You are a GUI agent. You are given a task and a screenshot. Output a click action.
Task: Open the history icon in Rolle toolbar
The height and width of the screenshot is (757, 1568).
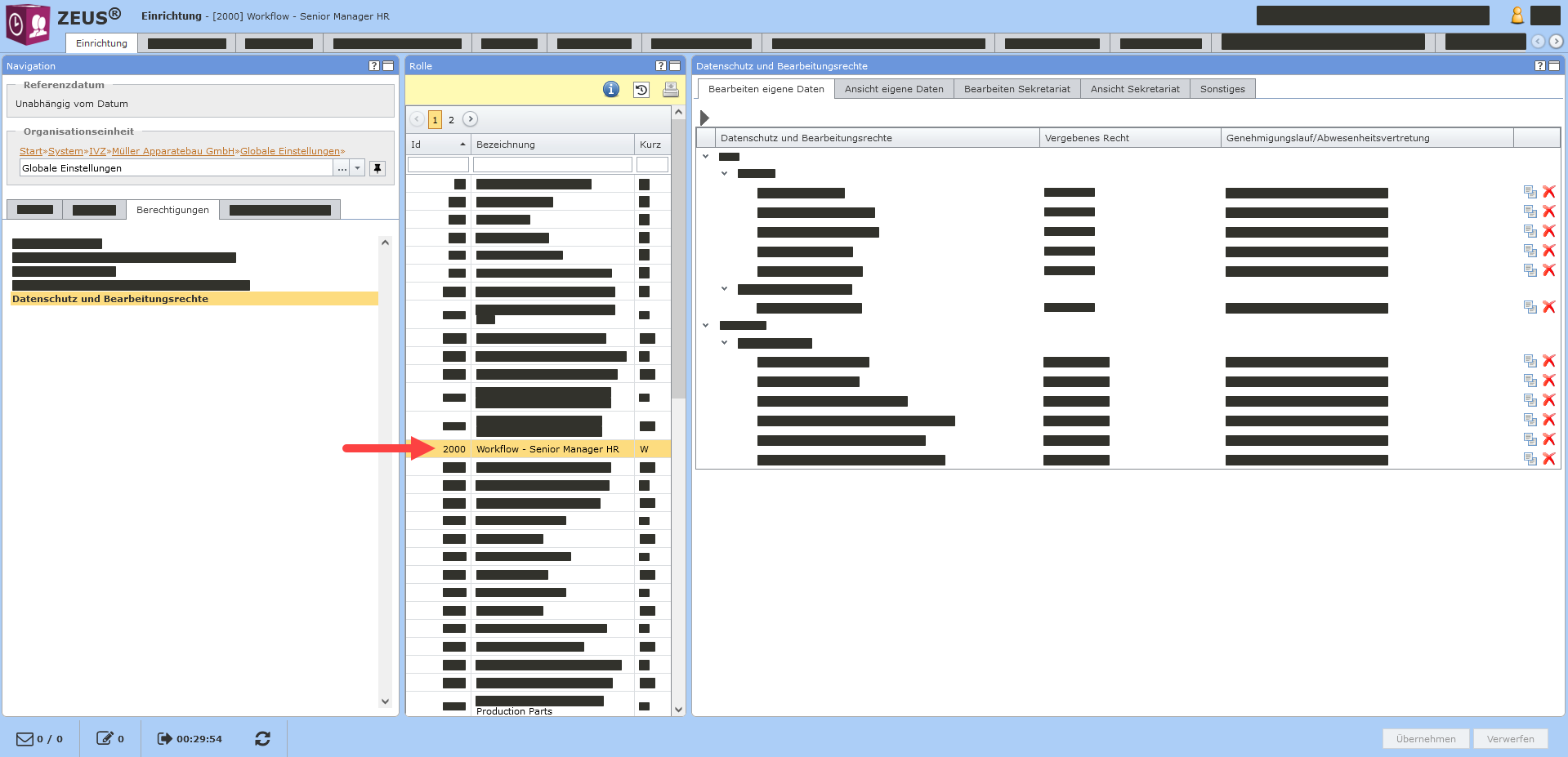click(x=641, y=90)
